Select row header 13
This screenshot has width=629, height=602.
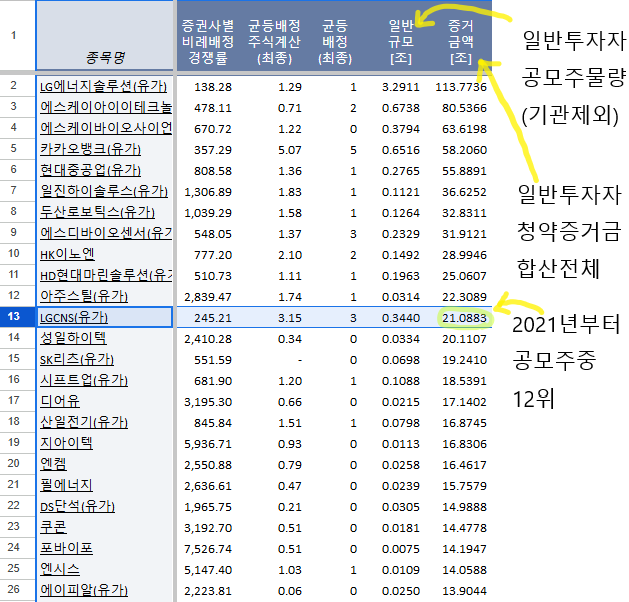[x=17, y=316]
